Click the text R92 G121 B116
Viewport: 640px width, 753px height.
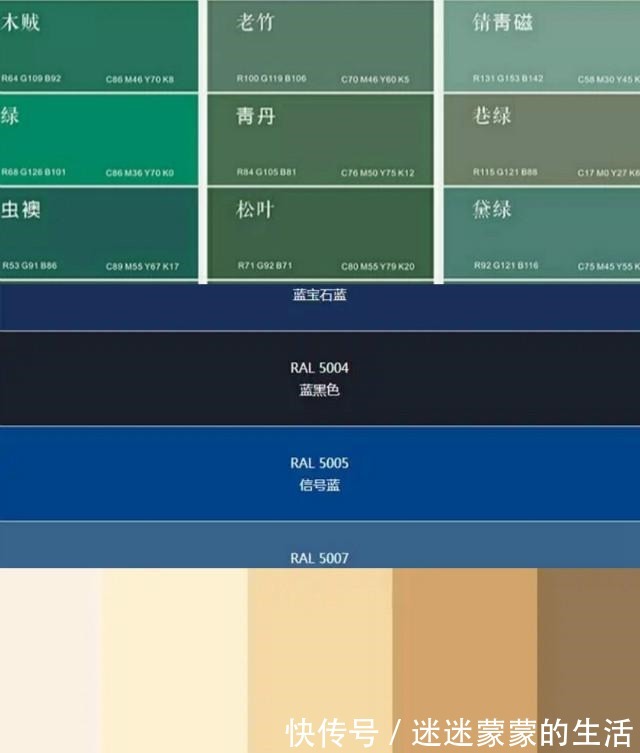coord(506,266)
